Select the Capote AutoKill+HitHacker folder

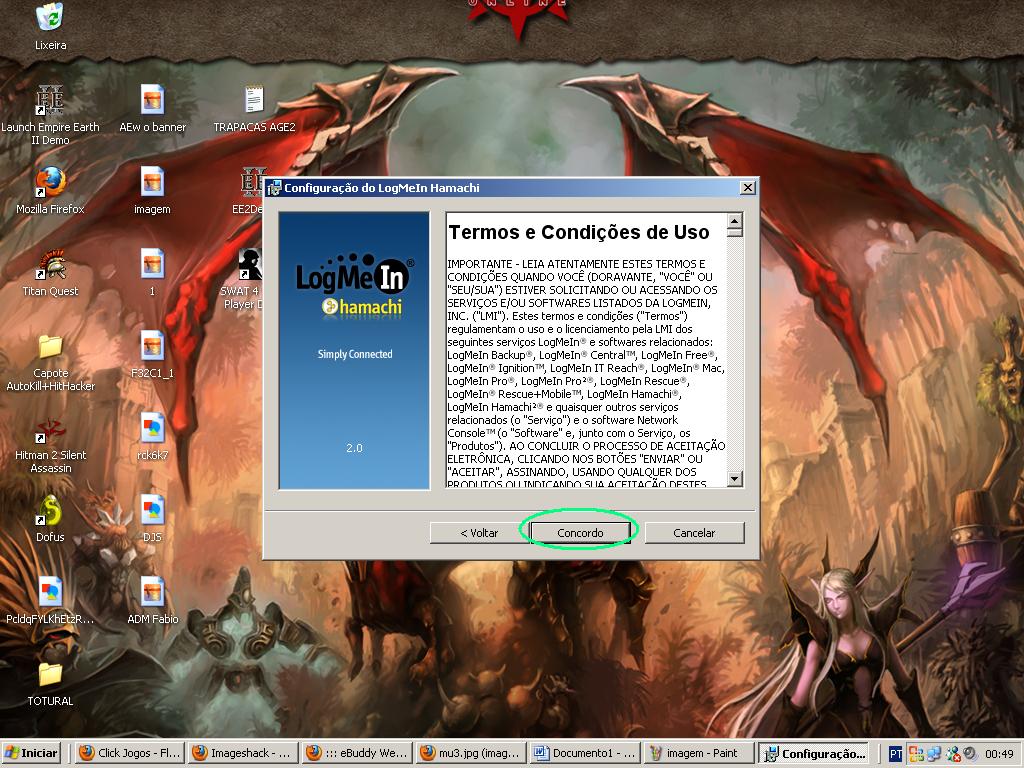pyautogui.click(x=50, y=347)
